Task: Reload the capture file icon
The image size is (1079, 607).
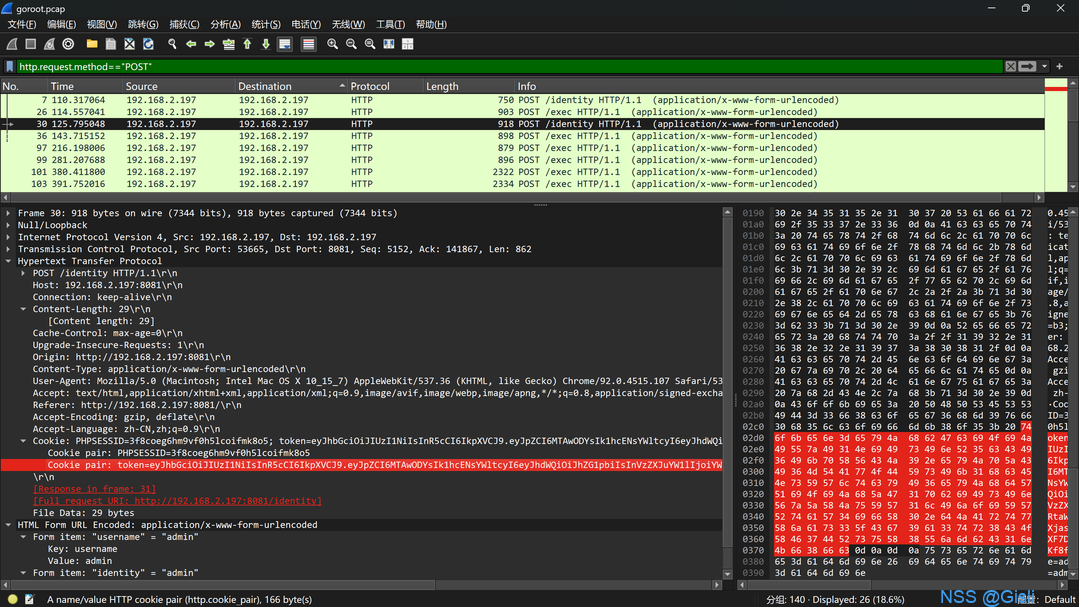Action: (x=148, y=44)
